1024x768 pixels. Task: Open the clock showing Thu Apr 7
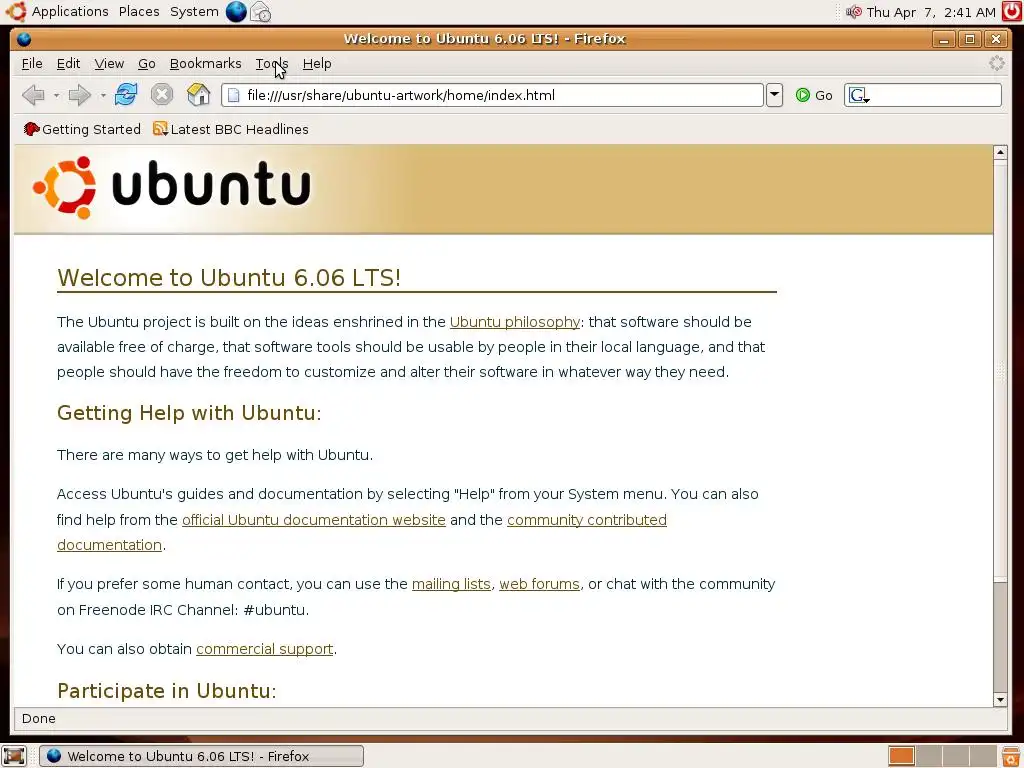tap(931, 12)
